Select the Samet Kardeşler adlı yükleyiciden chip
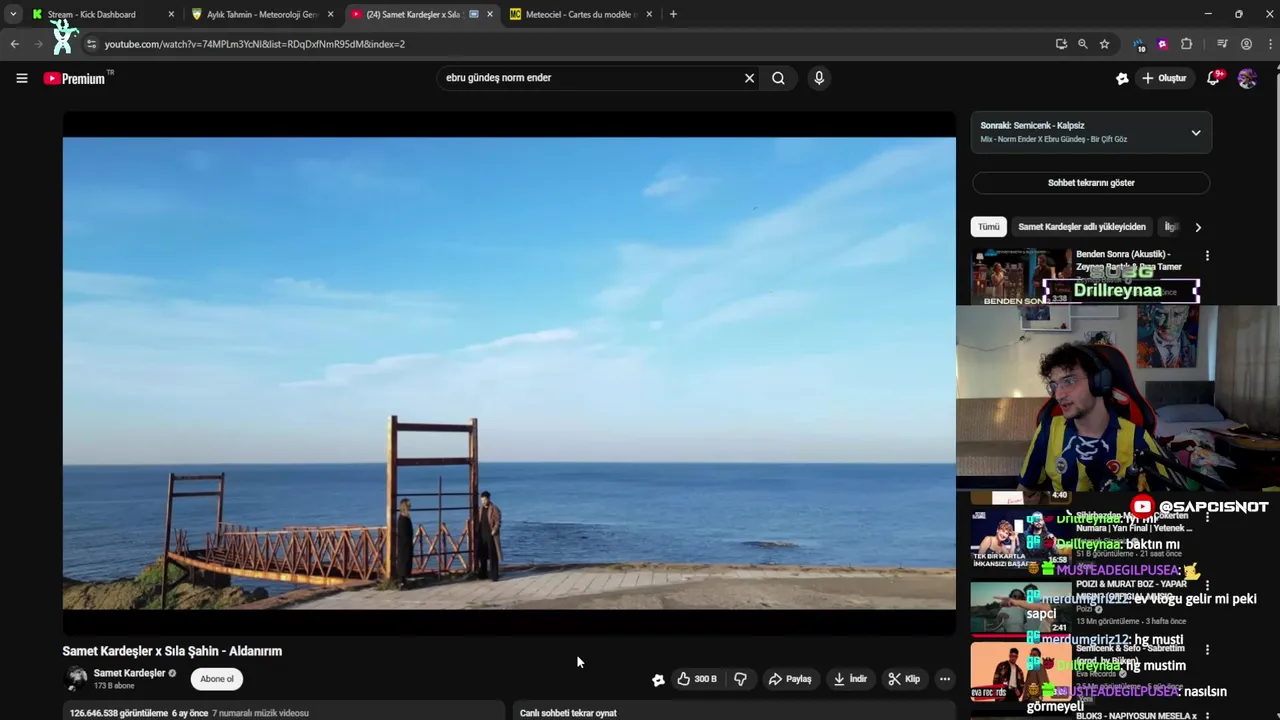The image size is (1280, 720). (x=1082, y=227)
